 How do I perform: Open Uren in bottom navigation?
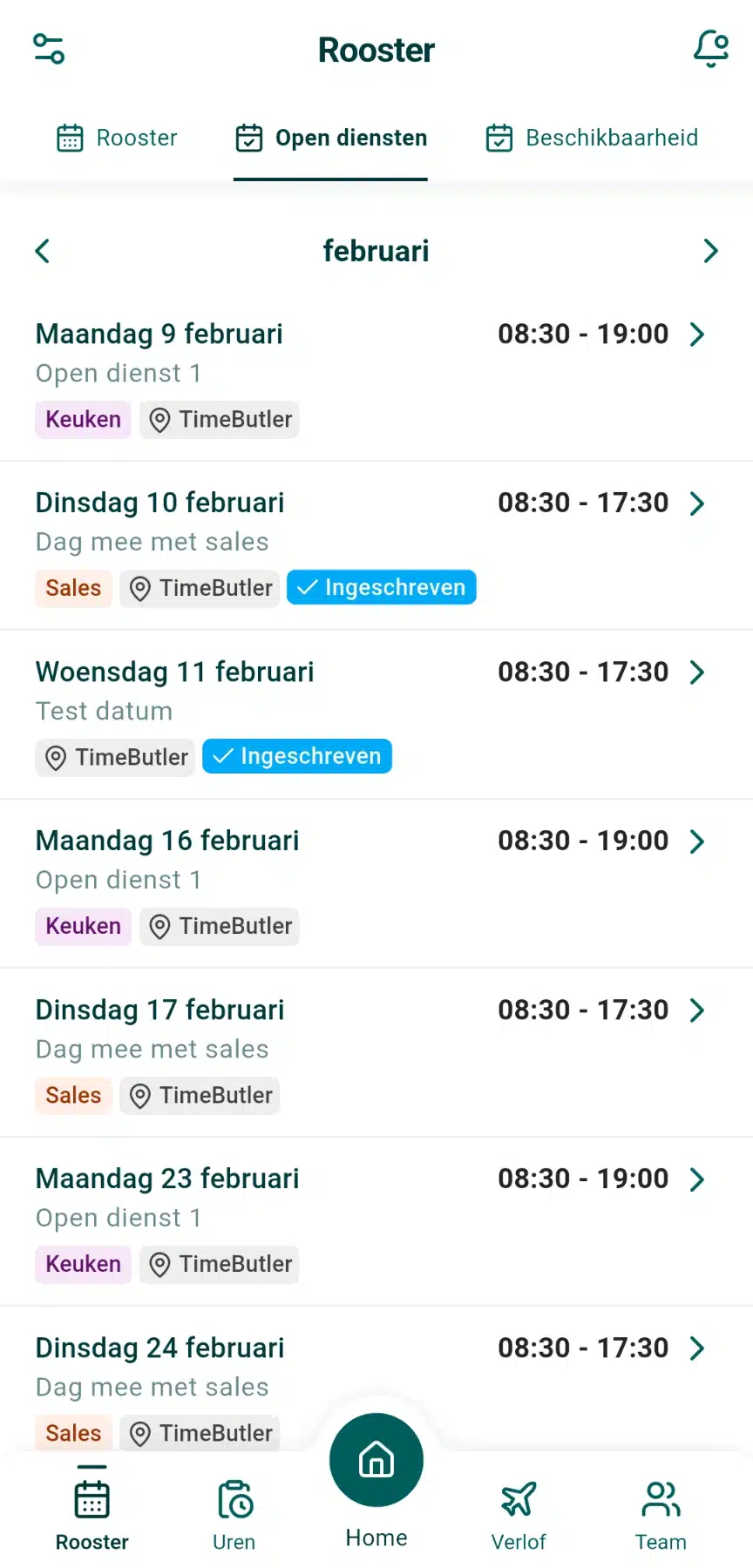(x=234, y=1515)
